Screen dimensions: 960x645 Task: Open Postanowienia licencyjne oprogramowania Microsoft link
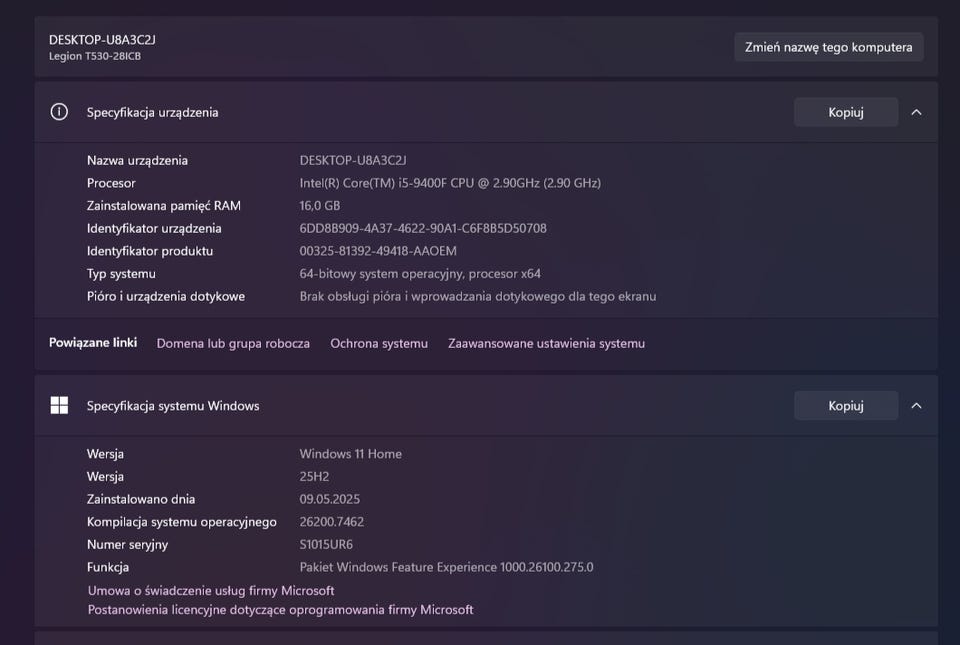280,609
